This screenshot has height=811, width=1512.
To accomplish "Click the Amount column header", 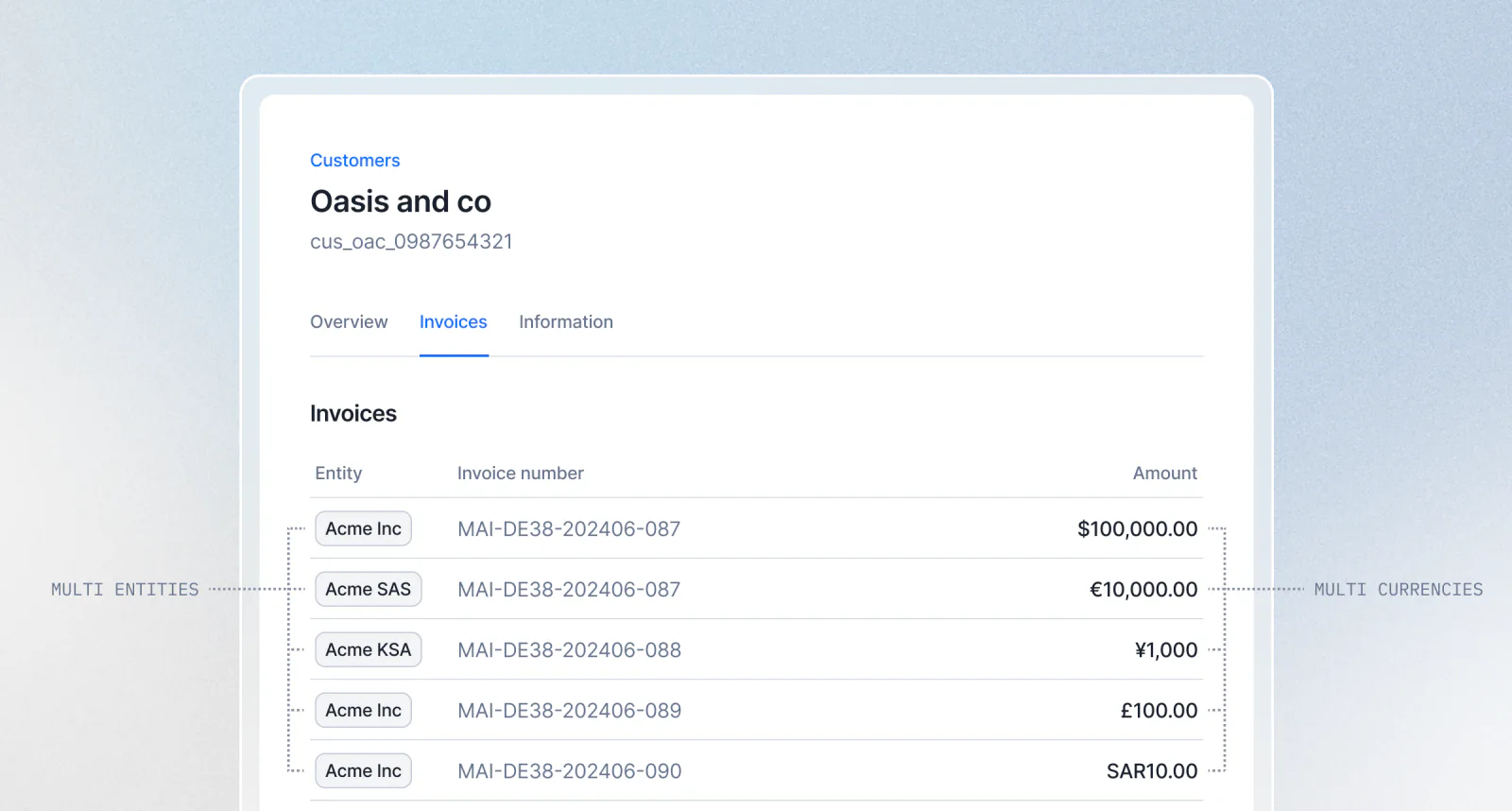I will [1165, 474].
